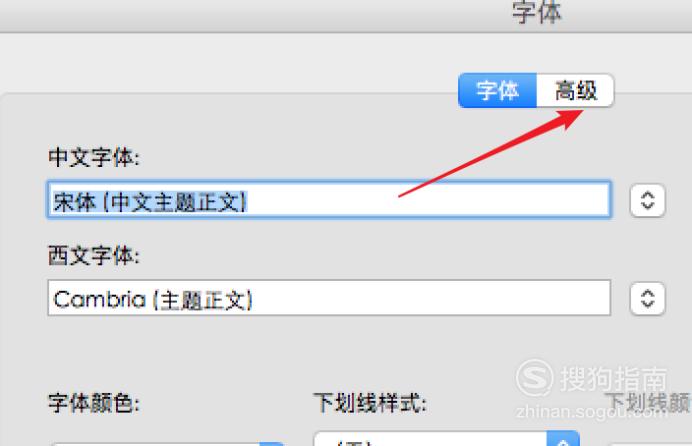Open the 西文字体 up-down arrow stepper

pyautogui.click(x=647, y=299)
